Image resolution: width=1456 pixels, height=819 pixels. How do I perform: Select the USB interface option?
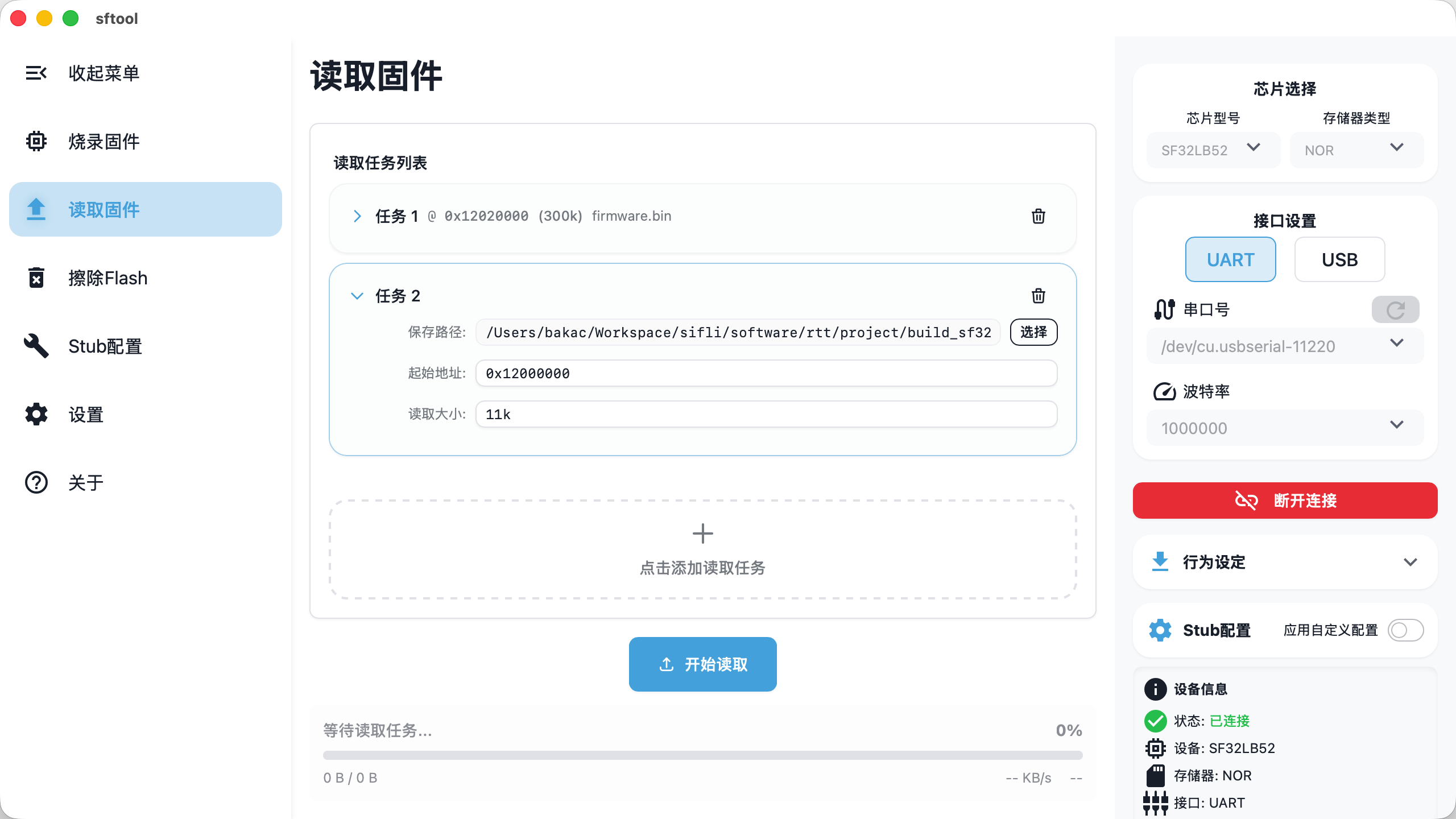coord(1339,259)
